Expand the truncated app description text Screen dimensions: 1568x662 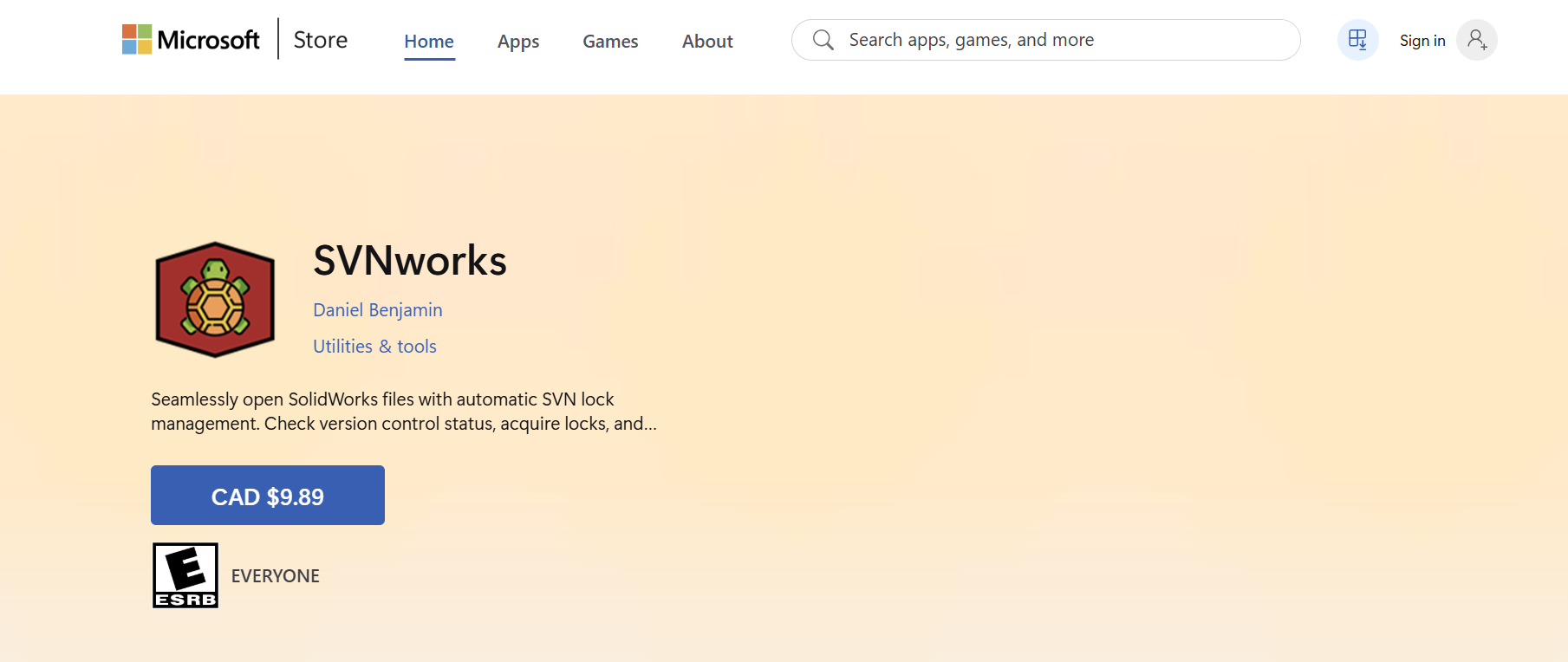pos(404,412)
